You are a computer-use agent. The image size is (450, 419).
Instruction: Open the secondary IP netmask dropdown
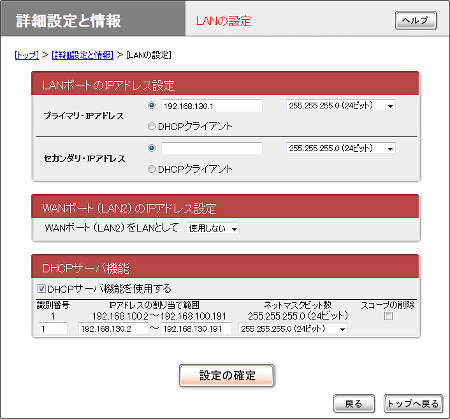click(341, 148)
